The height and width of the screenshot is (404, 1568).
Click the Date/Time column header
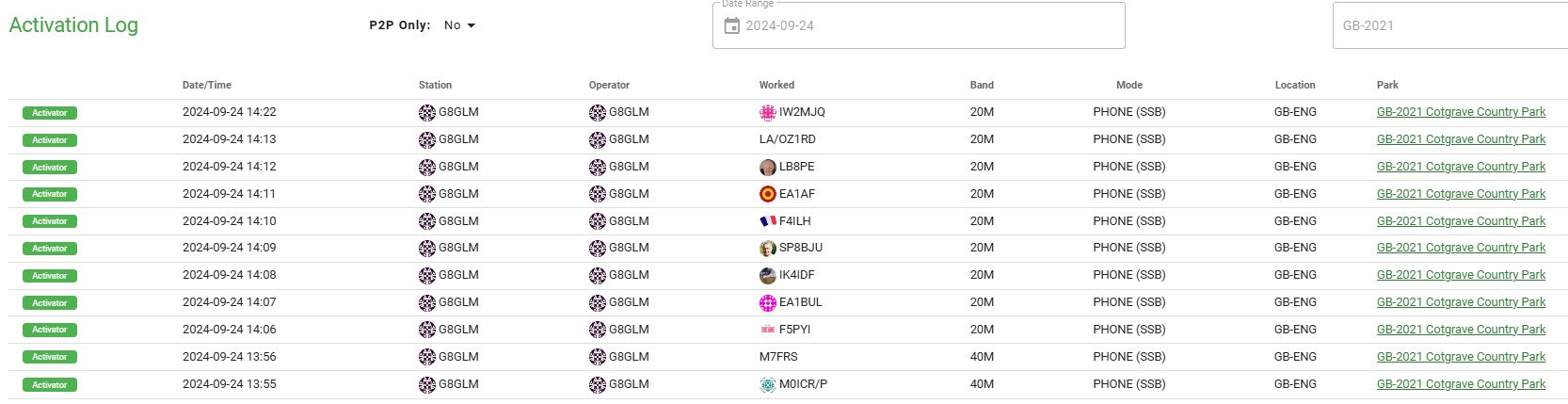pyautogui.click(x=207, y=85)
